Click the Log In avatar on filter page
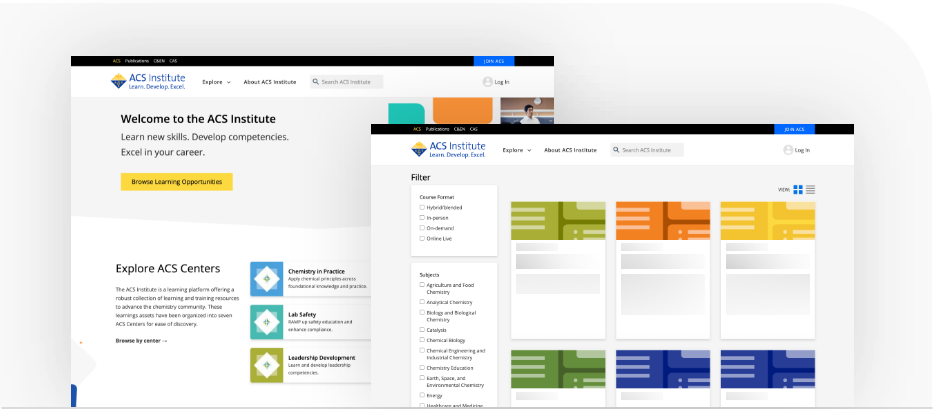 click(788, 150)
